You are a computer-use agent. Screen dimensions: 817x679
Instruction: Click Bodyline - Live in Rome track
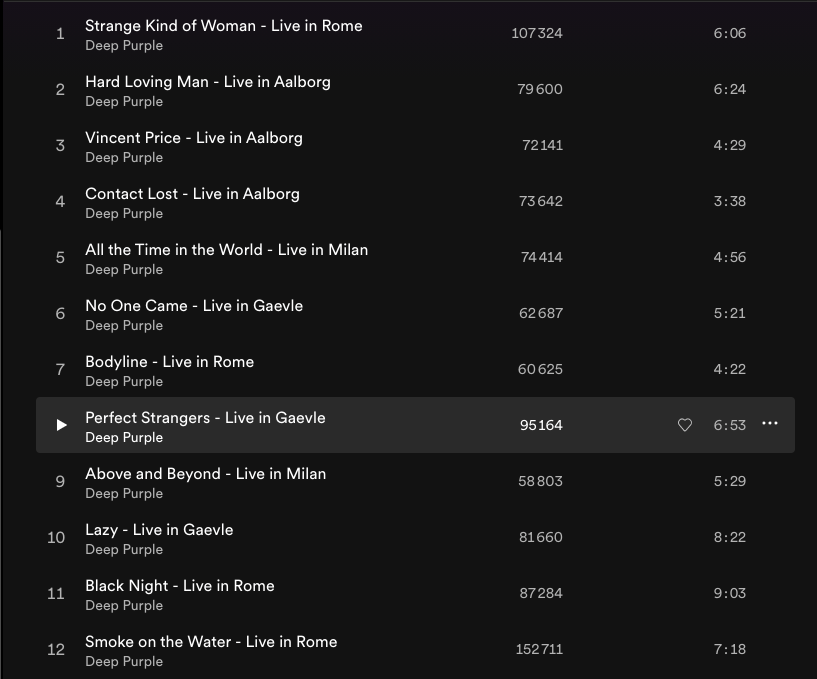tap(169, 361)
